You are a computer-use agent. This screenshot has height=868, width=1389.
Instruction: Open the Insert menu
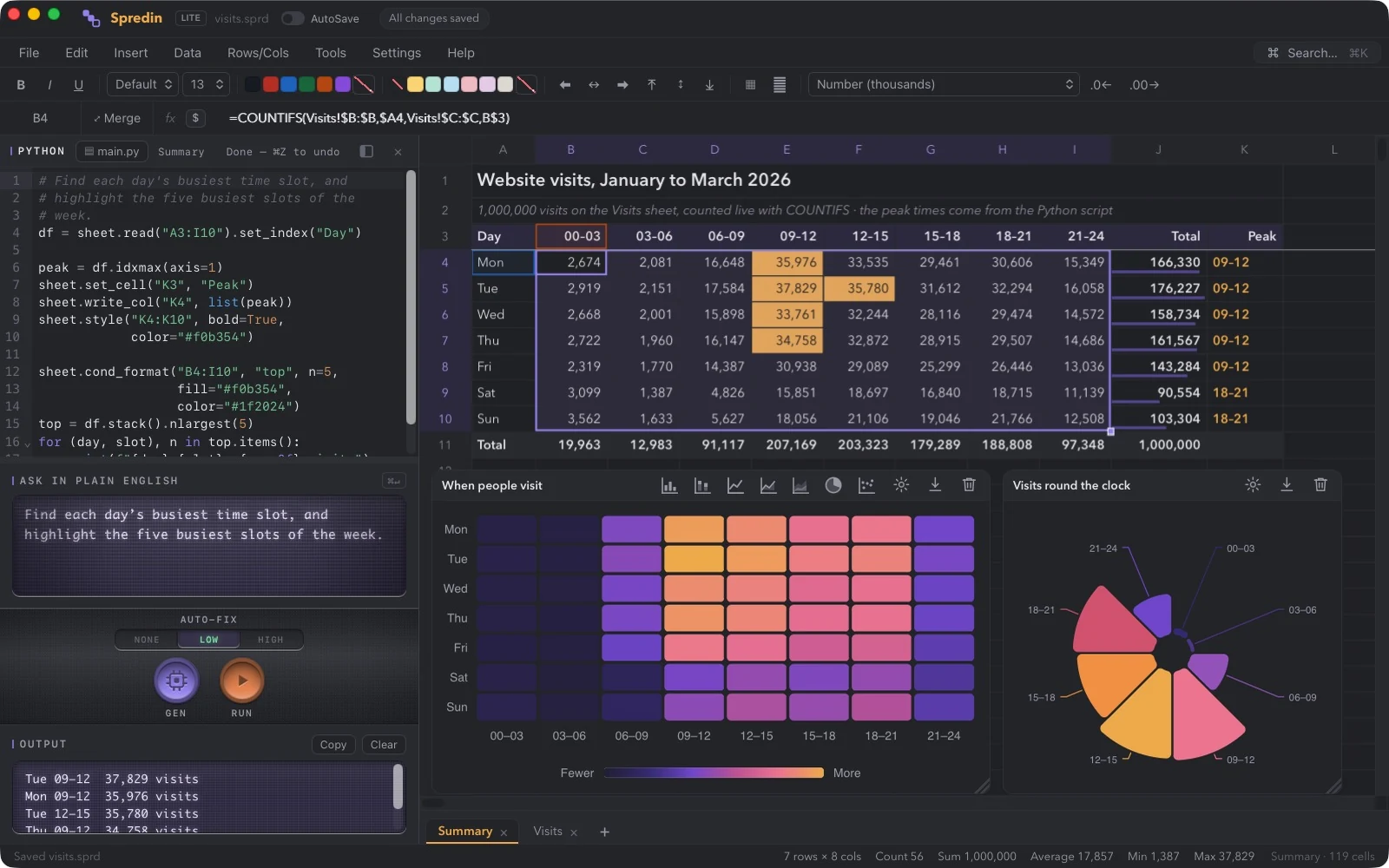click(x=130, y=53)
